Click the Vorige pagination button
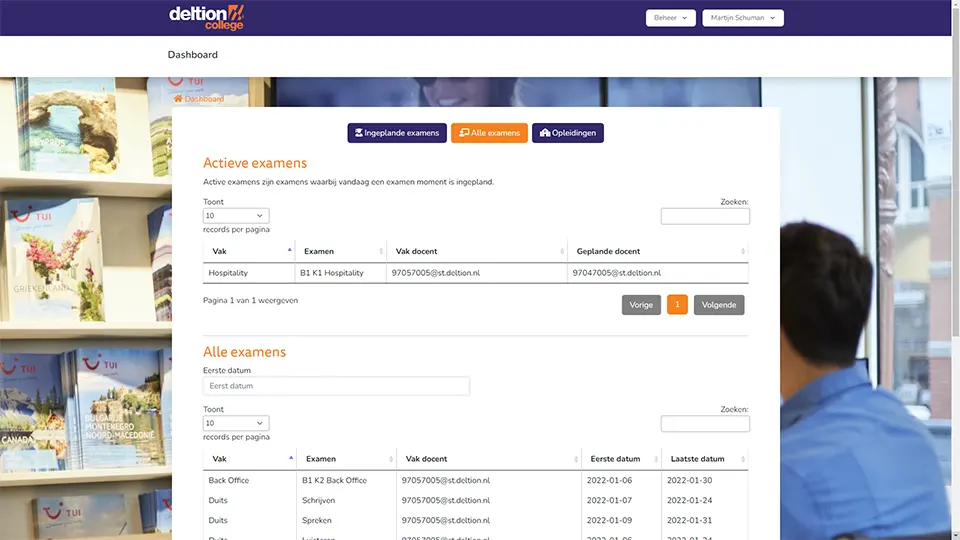 (x=641, y=305)
